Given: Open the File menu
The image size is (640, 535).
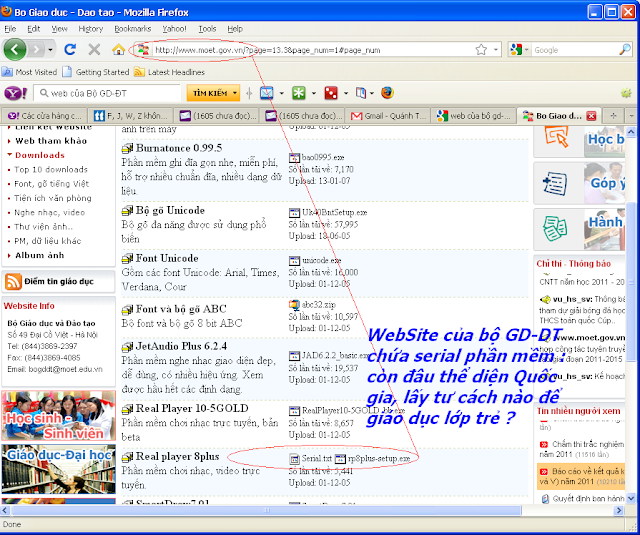Looking at the screenshot, I should click(x=10, y=29).
